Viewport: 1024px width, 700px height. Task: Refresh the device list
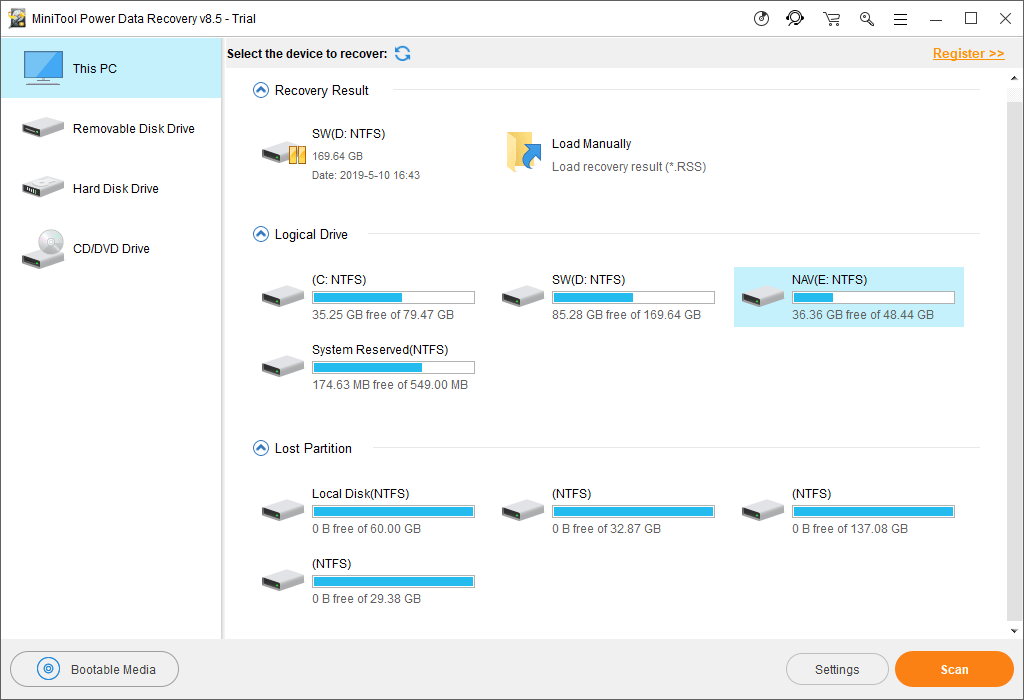point(402,53)
